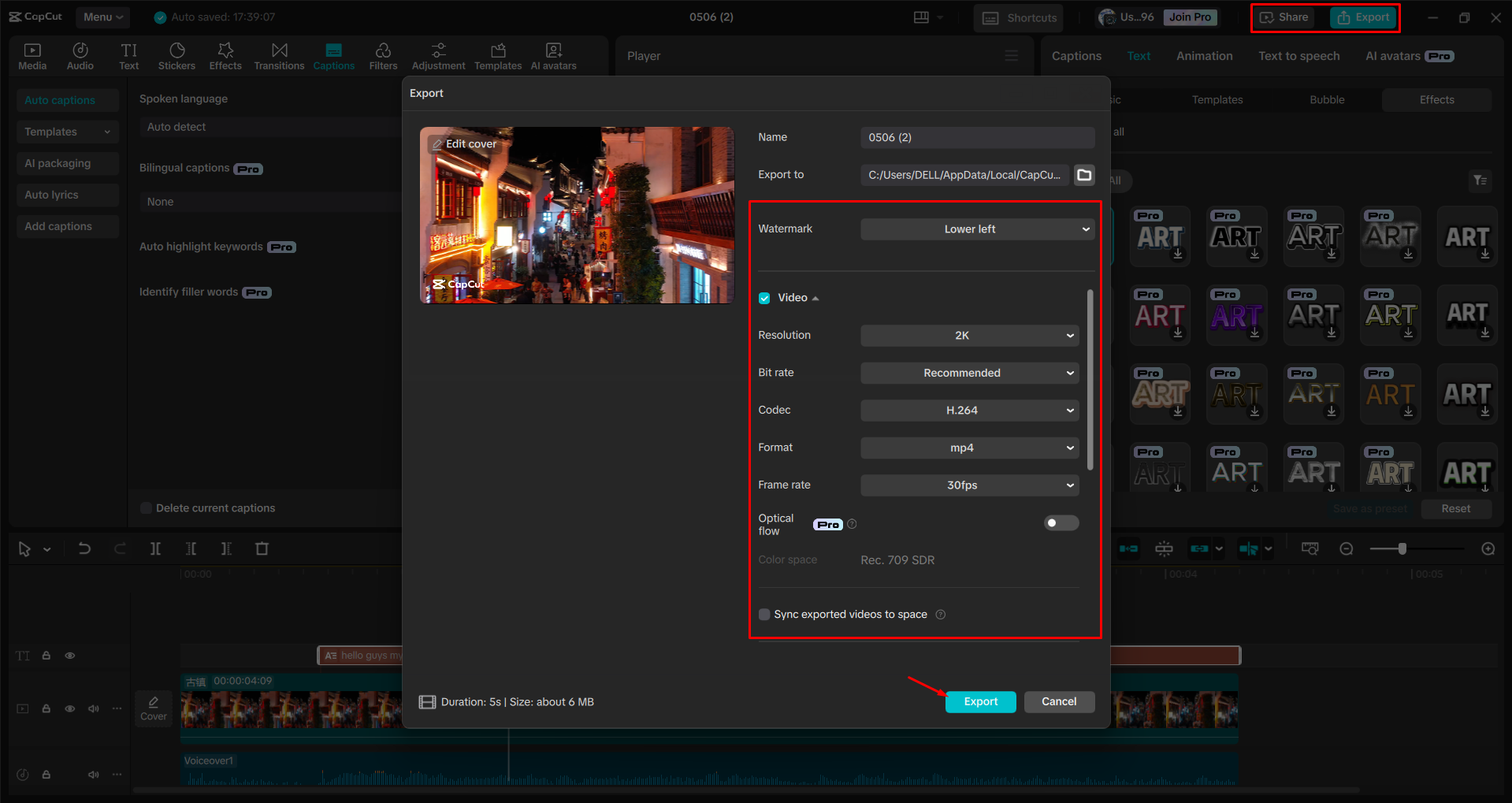Hide the text track with eye icon
The width and height of the screenshot is (1512, 803).
tap(70, 656)
